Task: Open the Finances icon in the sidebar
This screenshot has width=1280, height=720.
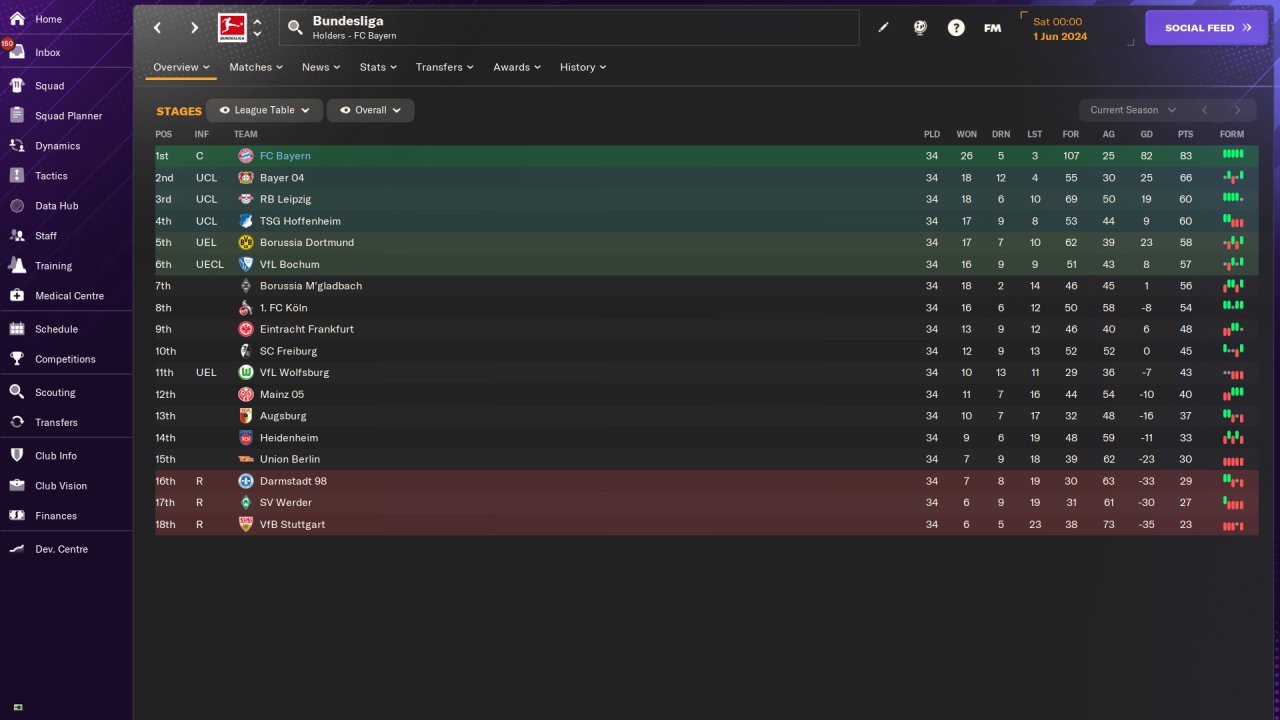Action: (x=17, y=516)
